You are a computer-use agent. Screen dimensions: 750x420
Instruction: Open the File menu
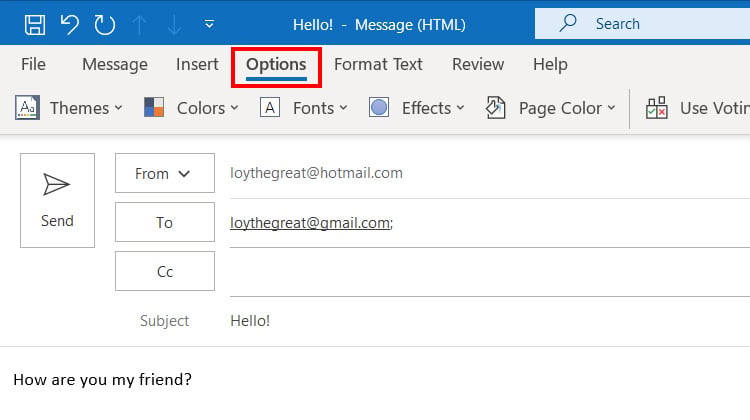[33, 64]
